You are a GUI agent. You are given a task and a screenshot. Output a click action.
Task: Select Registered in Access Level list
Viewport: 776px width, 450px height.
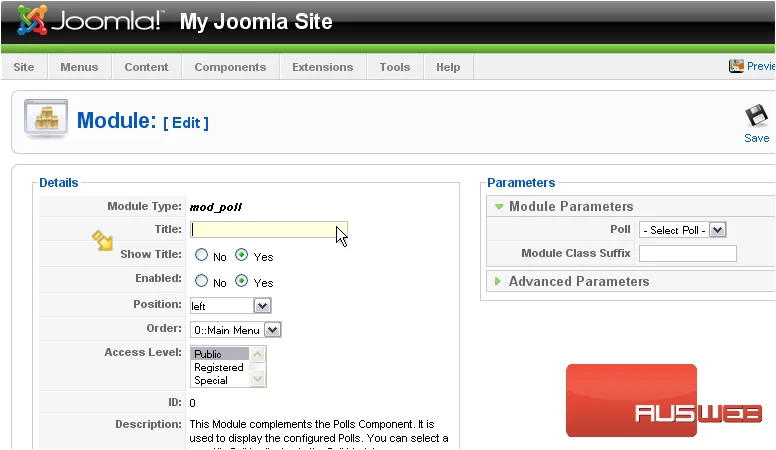(219, 367)
